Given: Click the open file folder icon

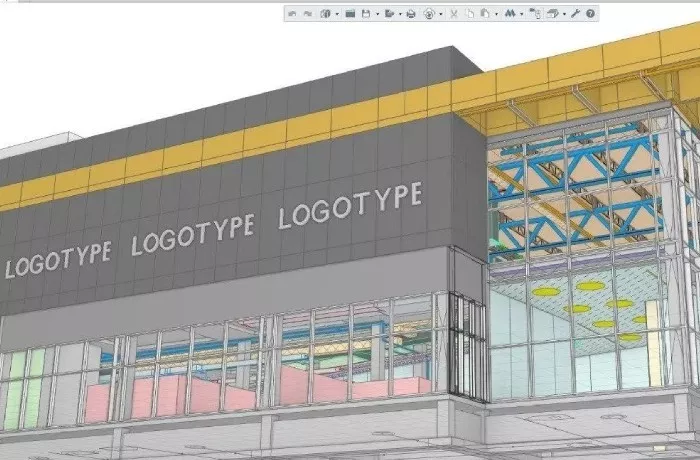Looking at the screenshot, I should click(350, 14).
